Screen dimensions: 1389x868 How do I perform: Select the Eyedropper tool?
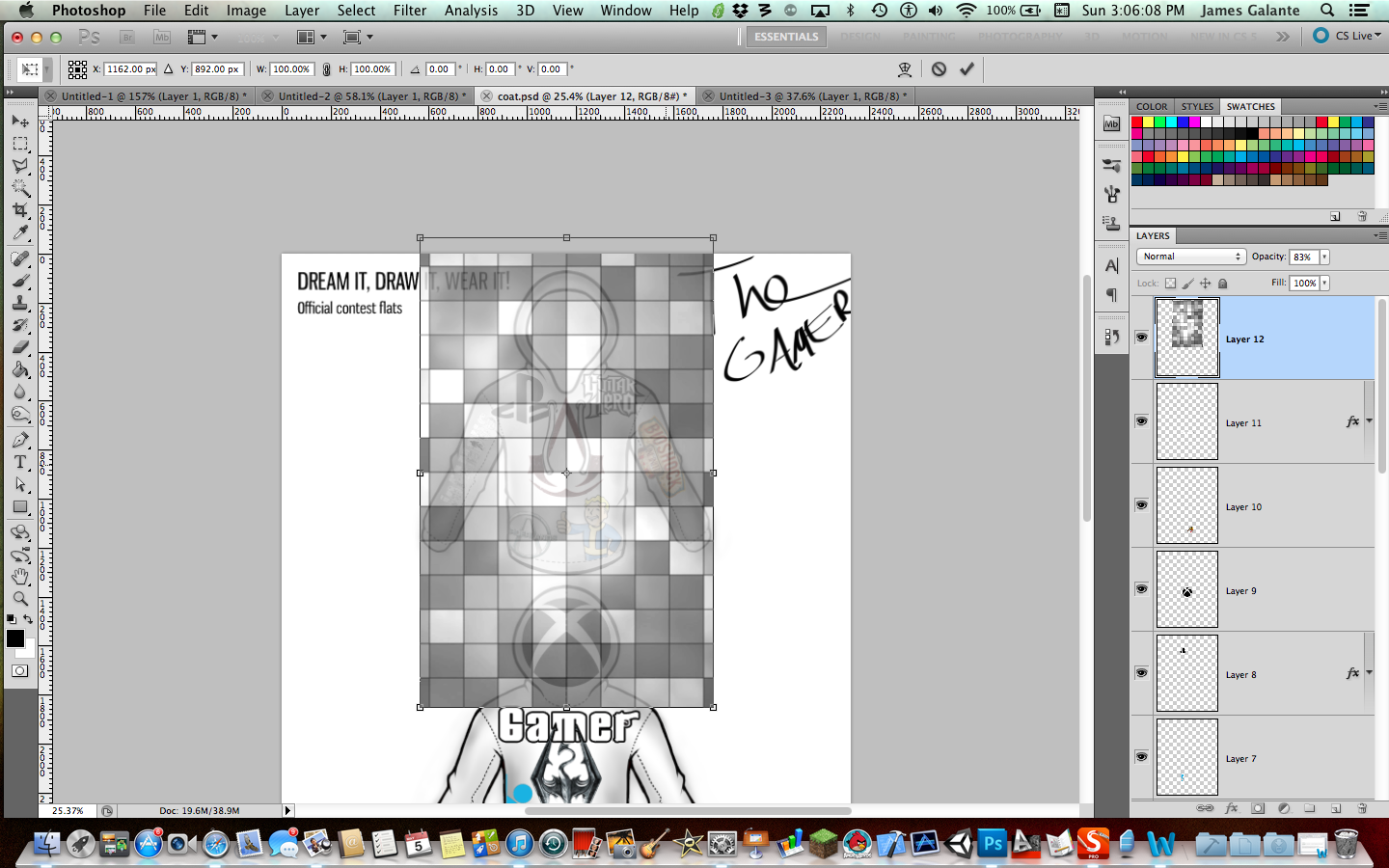[20, 232]
